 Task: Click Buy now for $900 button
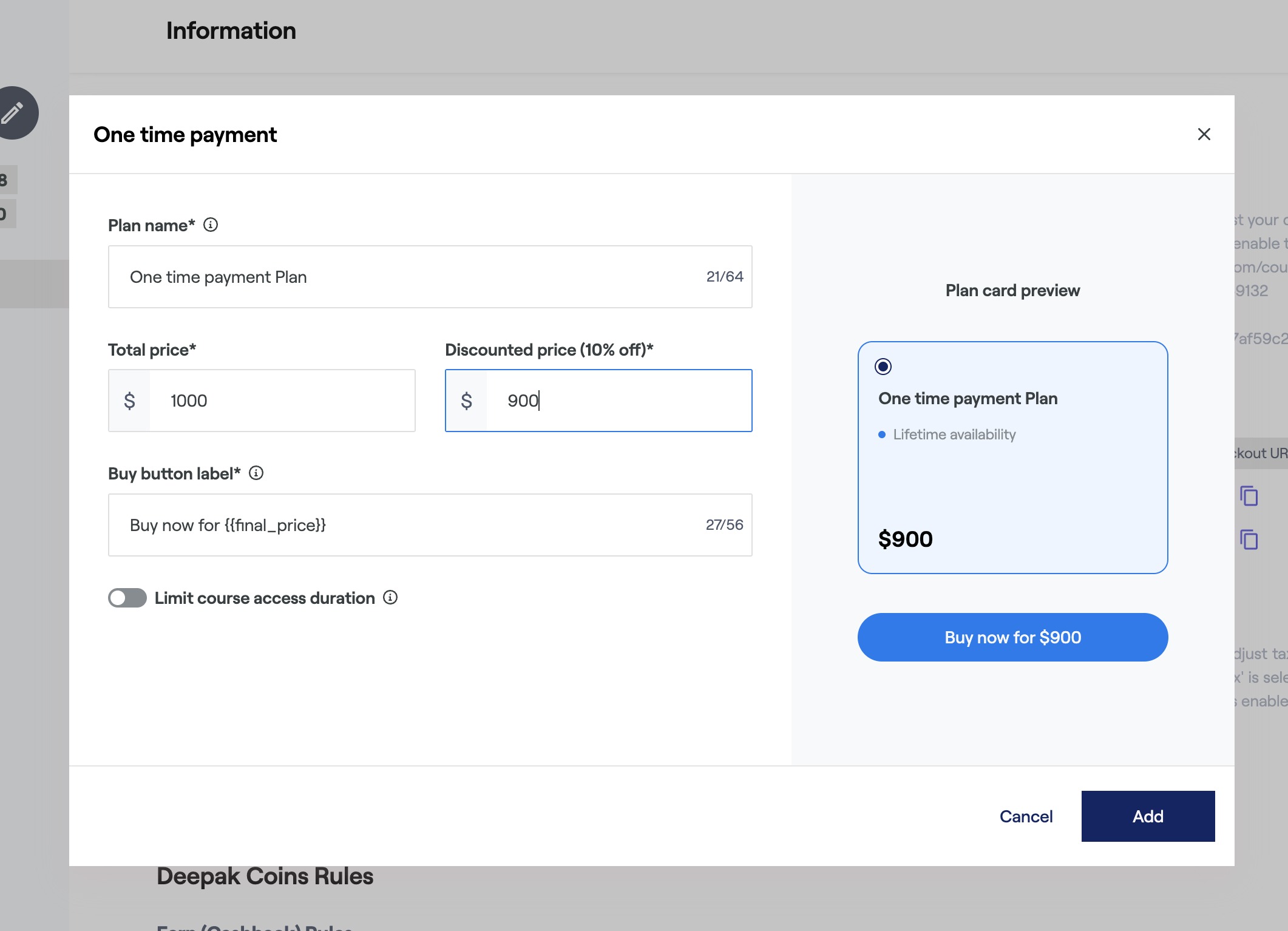(1012, 637)
